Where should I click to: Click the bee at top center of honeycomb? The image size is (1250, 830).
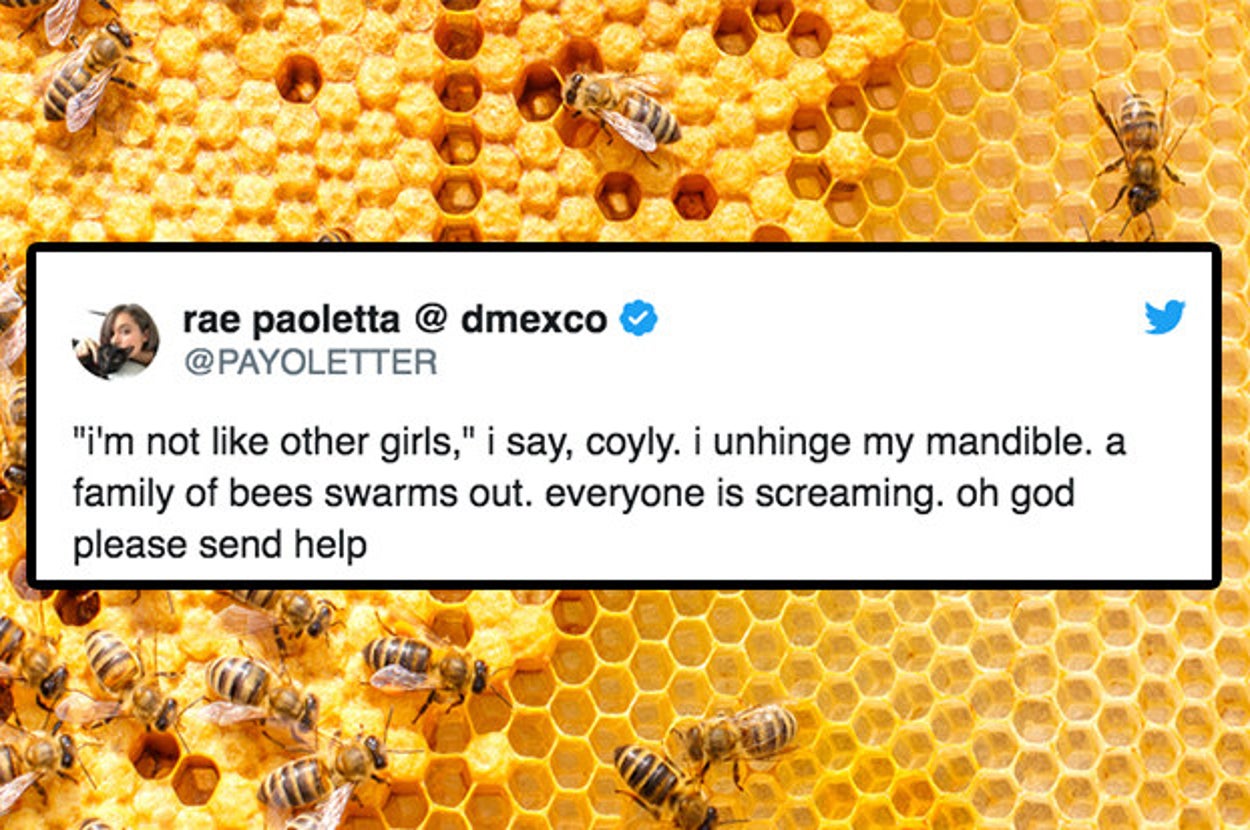[622, 108]
